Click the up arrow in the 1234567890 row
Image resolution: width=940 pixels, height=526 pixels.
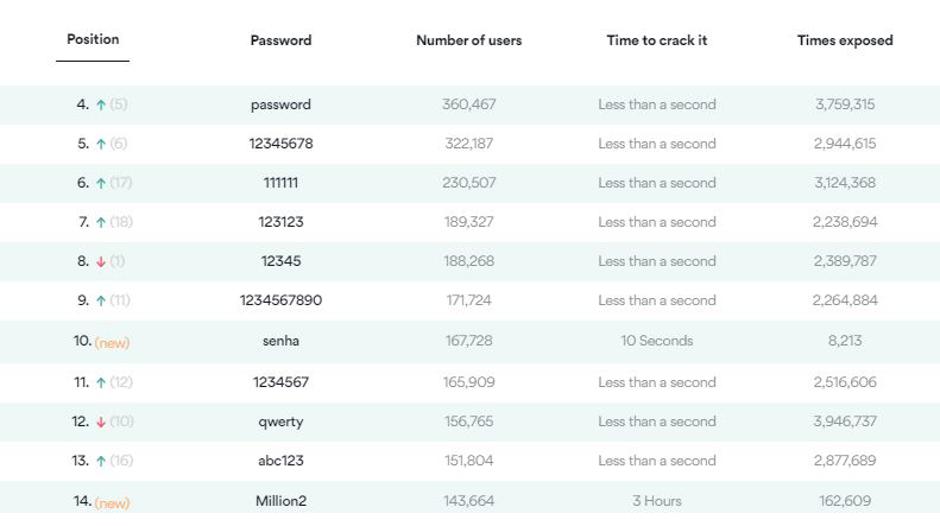100,301
